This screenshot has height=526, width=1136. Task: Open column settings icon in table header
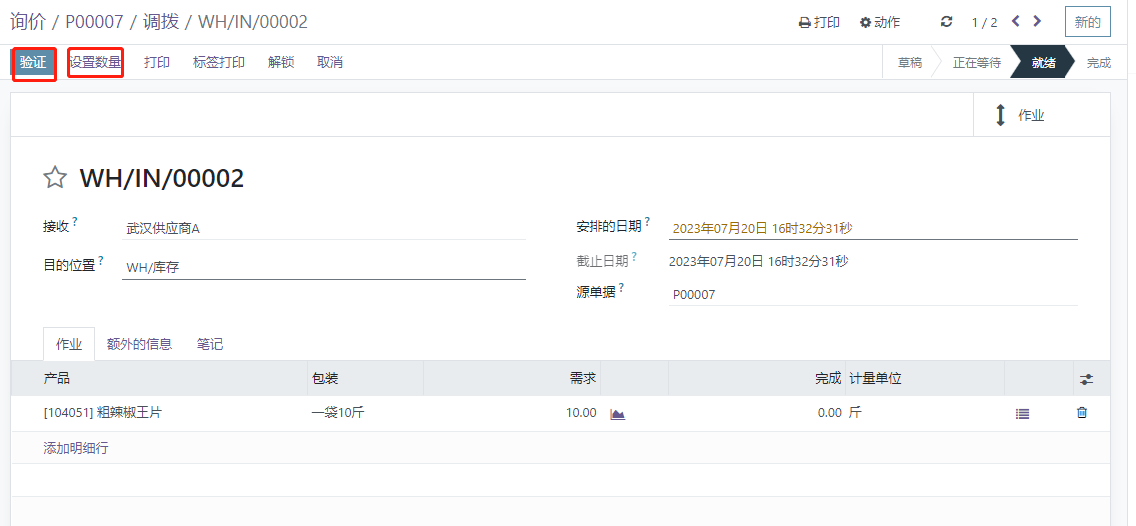click(x=1086, y=379)
